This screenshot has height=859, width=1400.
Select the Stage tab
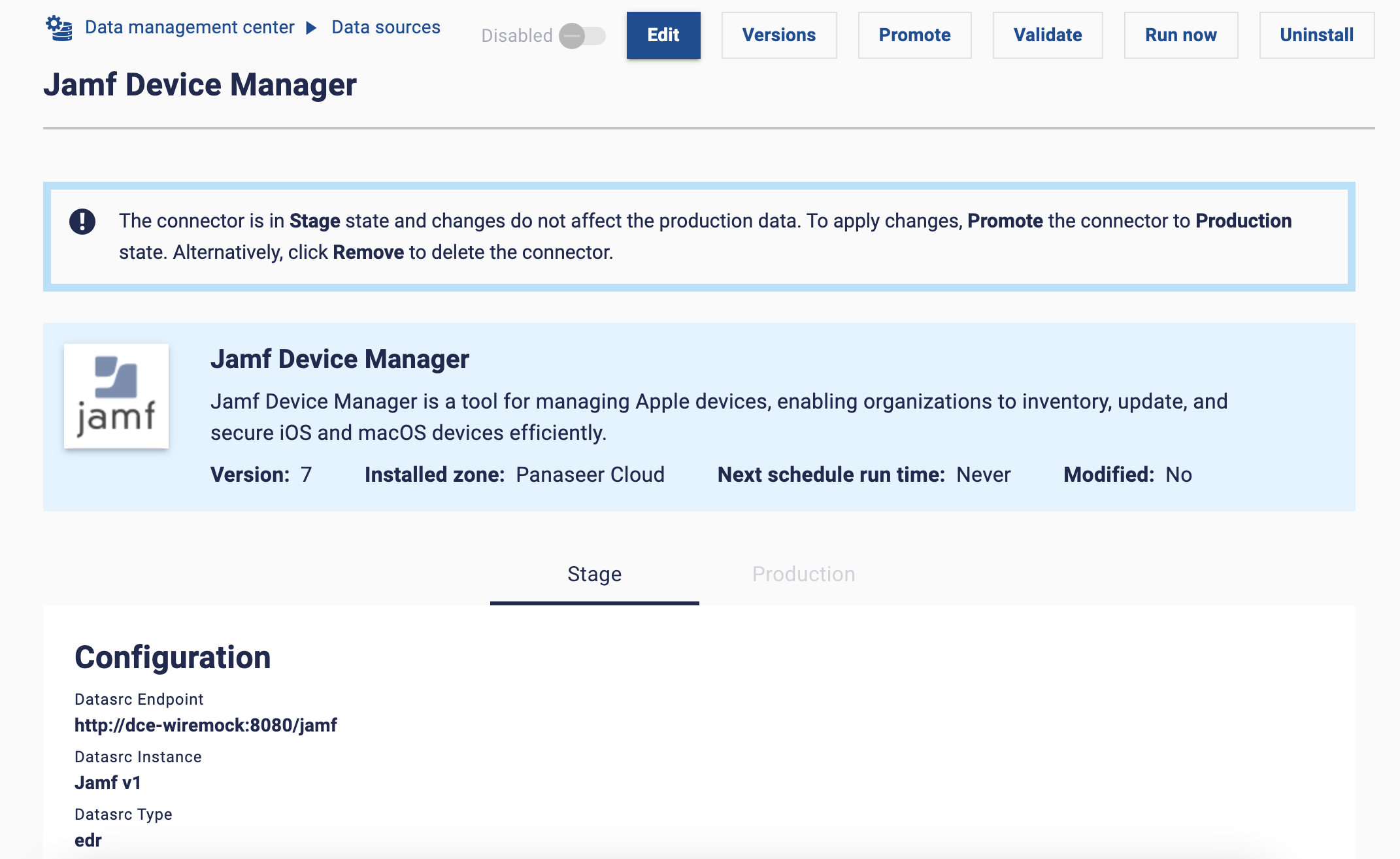click(x=595, y=575)
